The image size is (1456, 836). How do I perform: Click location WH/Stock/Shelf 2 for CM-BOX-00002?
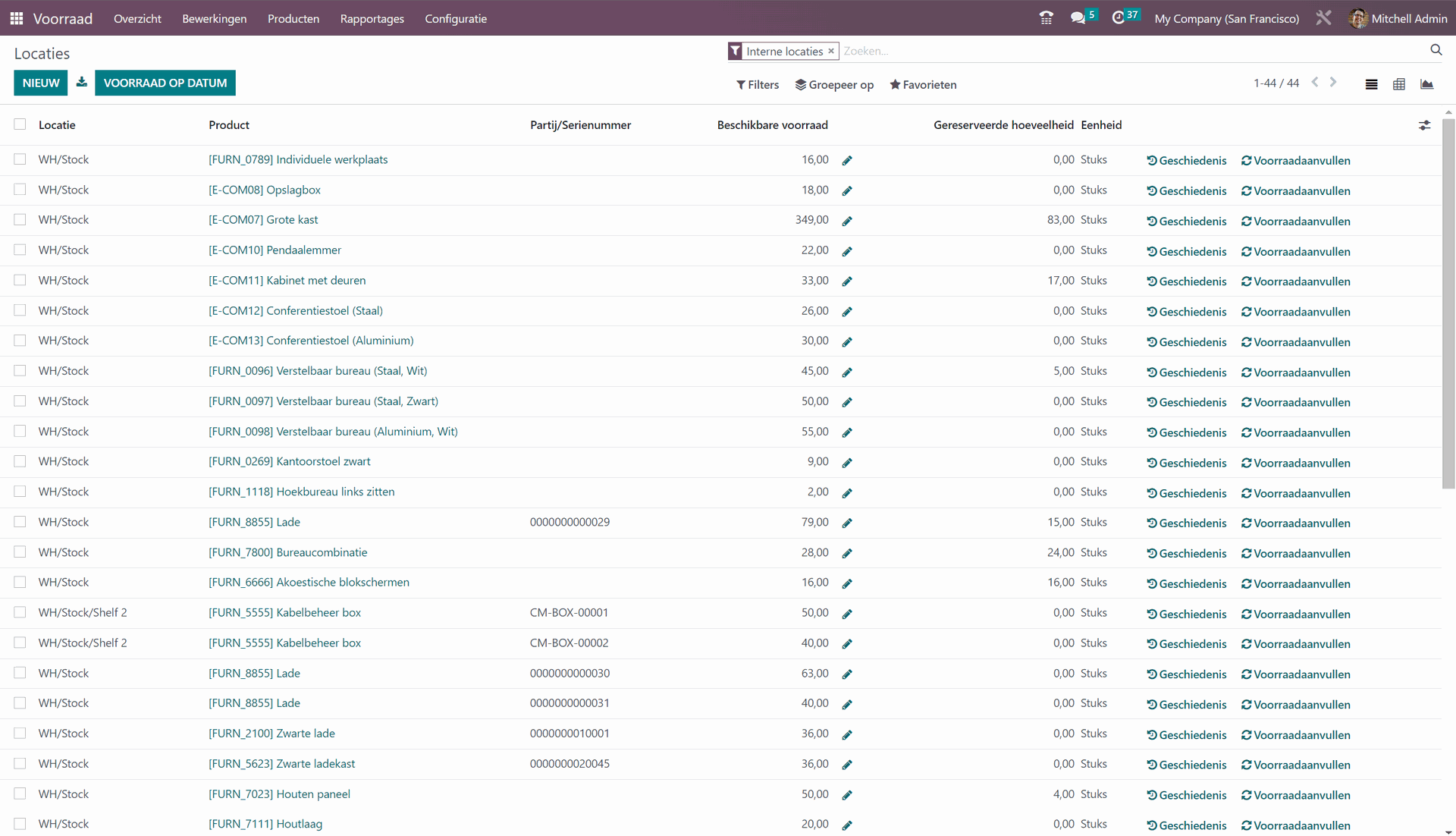[83, 643]
